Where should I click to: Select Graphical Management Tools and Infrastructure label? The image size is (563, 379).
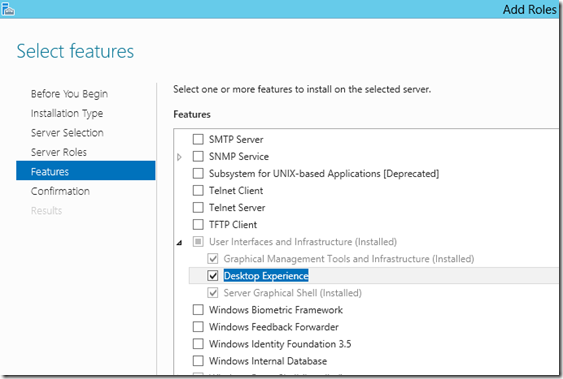click(349, 259)
